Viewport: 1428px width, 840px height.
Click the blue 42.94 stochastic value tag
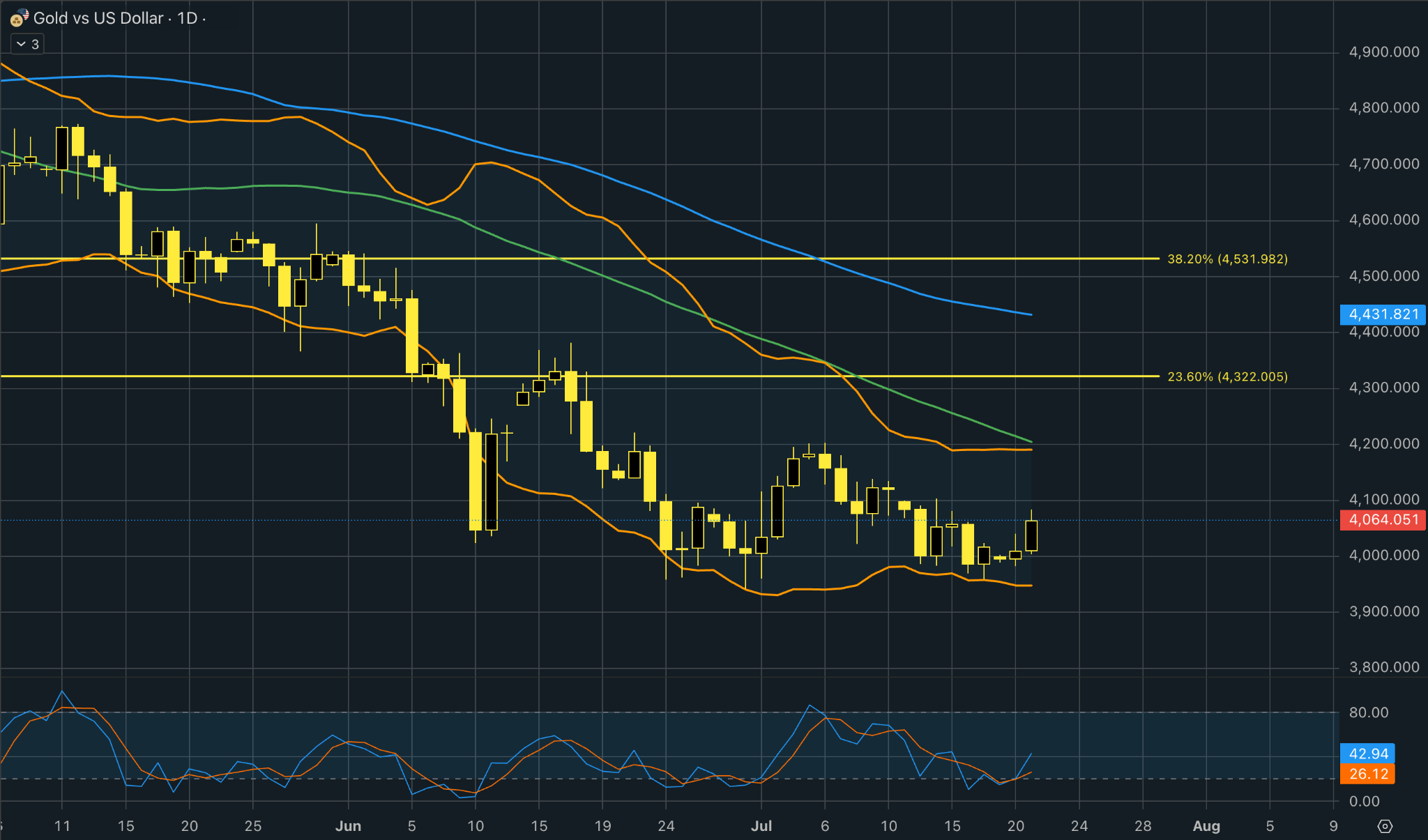(1367, 754)
